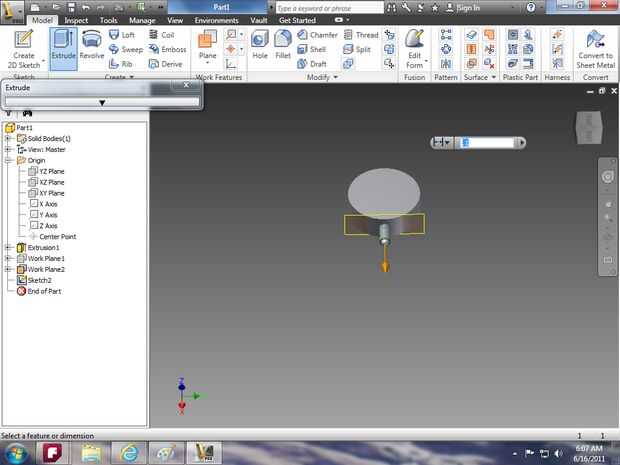Expand the Work Plane2 node
Image resolution: width=620 pixels, height=465 pixels.
pos(8,269)
